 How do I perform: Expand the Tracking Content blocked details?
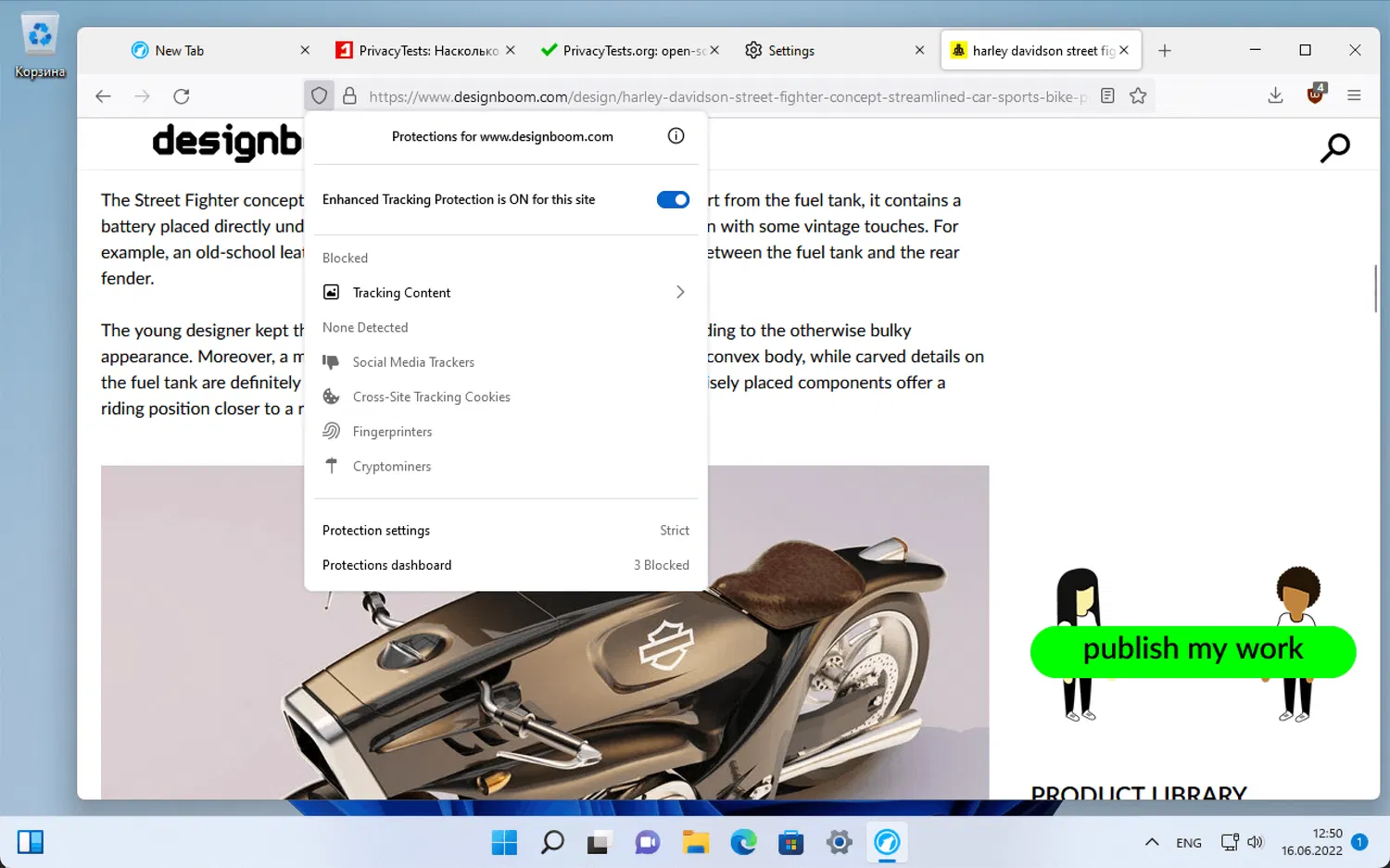coord(680,292)
